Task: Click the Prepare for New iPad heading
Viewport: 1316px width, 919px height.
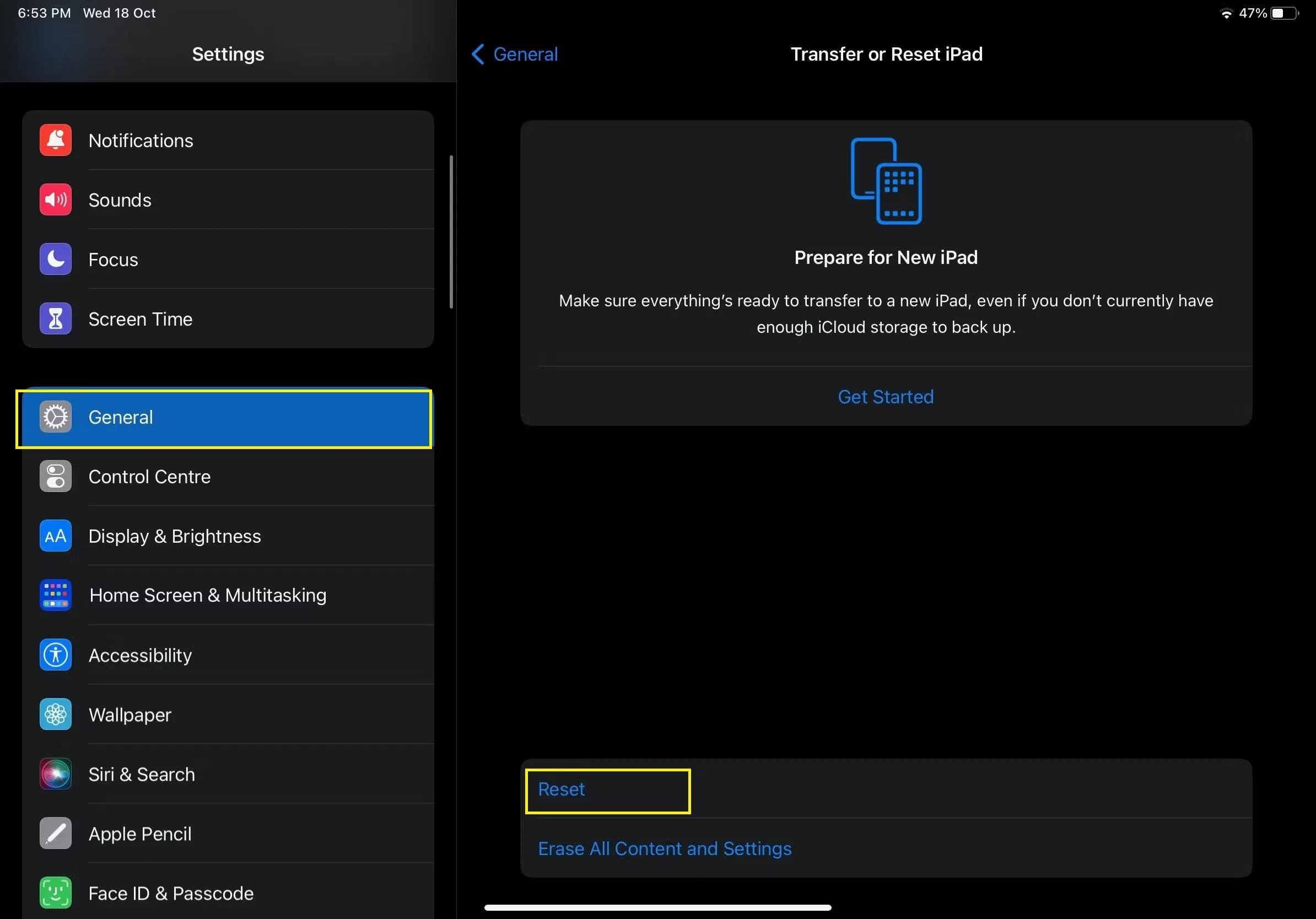Action: point(886,258)
